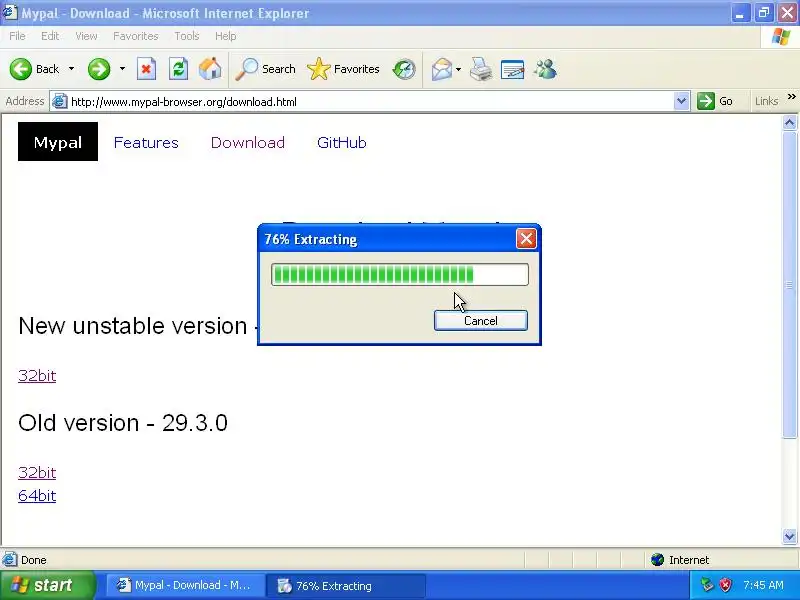Open the Windows Start menu
This screenshot has height=600, width=800.
[x=48, y=585]
